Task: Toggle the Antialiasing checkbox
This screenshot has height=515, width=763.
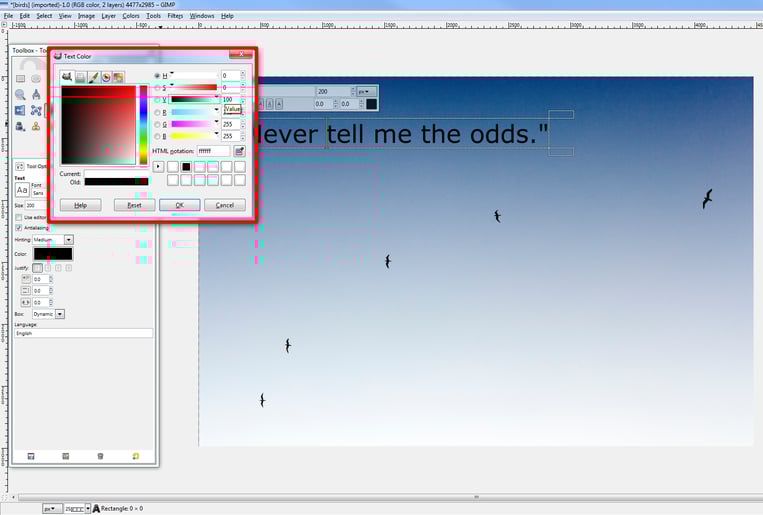Action: (x=19, y=228)
